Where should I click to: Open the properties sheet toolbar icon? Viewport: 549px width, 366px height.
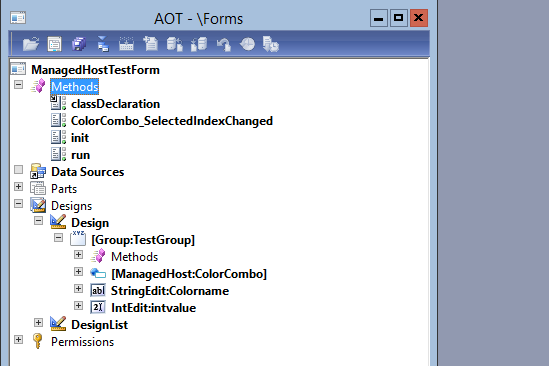click(x=55, y=44)
